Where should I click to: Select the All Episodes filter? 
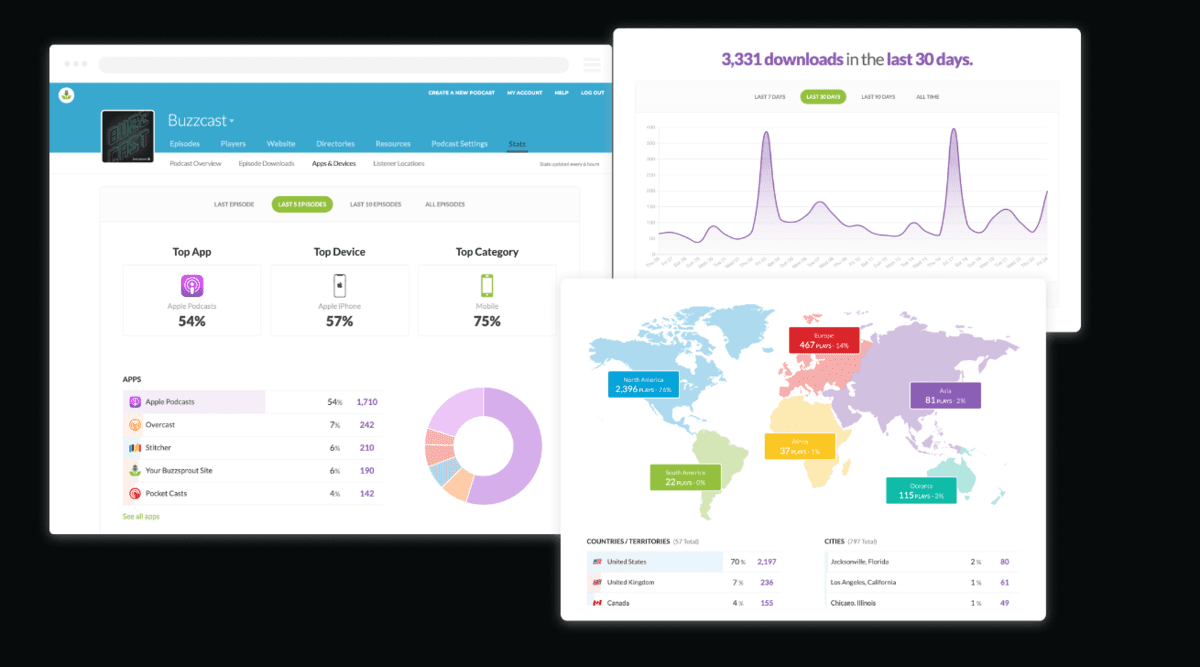pyautogui.click(x=445, y=204)
